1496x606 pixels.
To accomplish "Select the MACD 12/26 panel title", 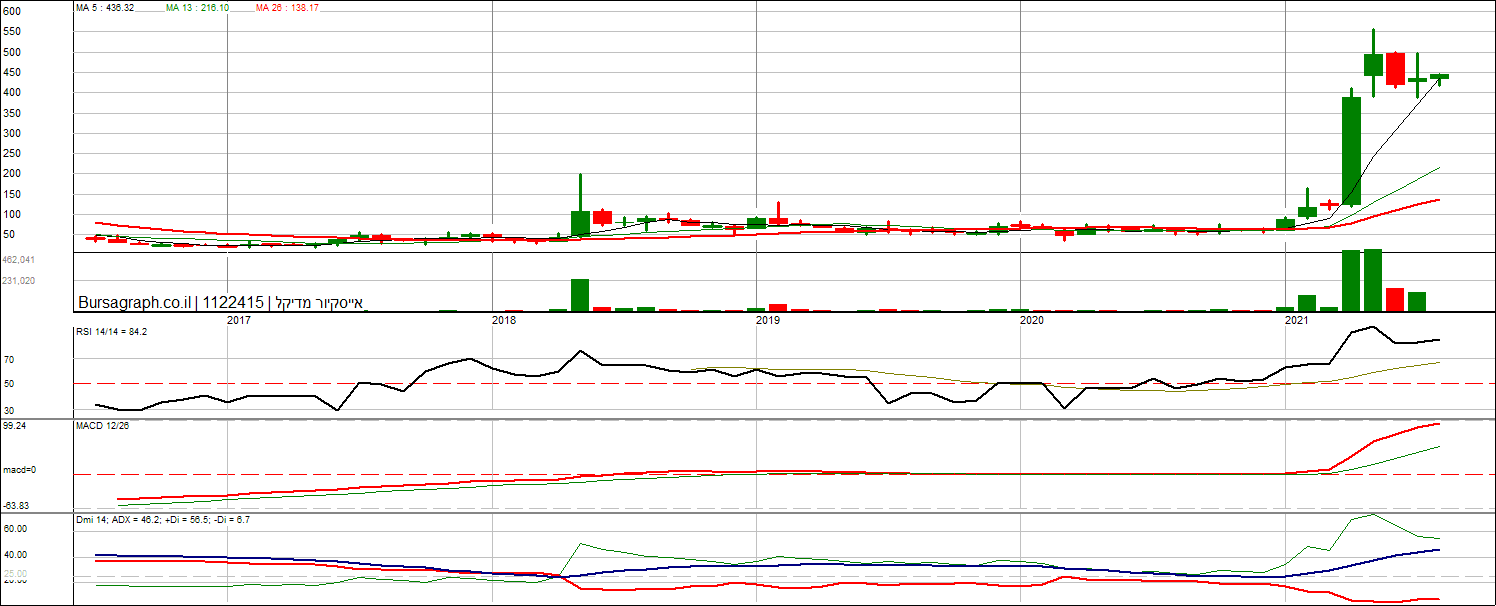I will [x=103, y=426].
